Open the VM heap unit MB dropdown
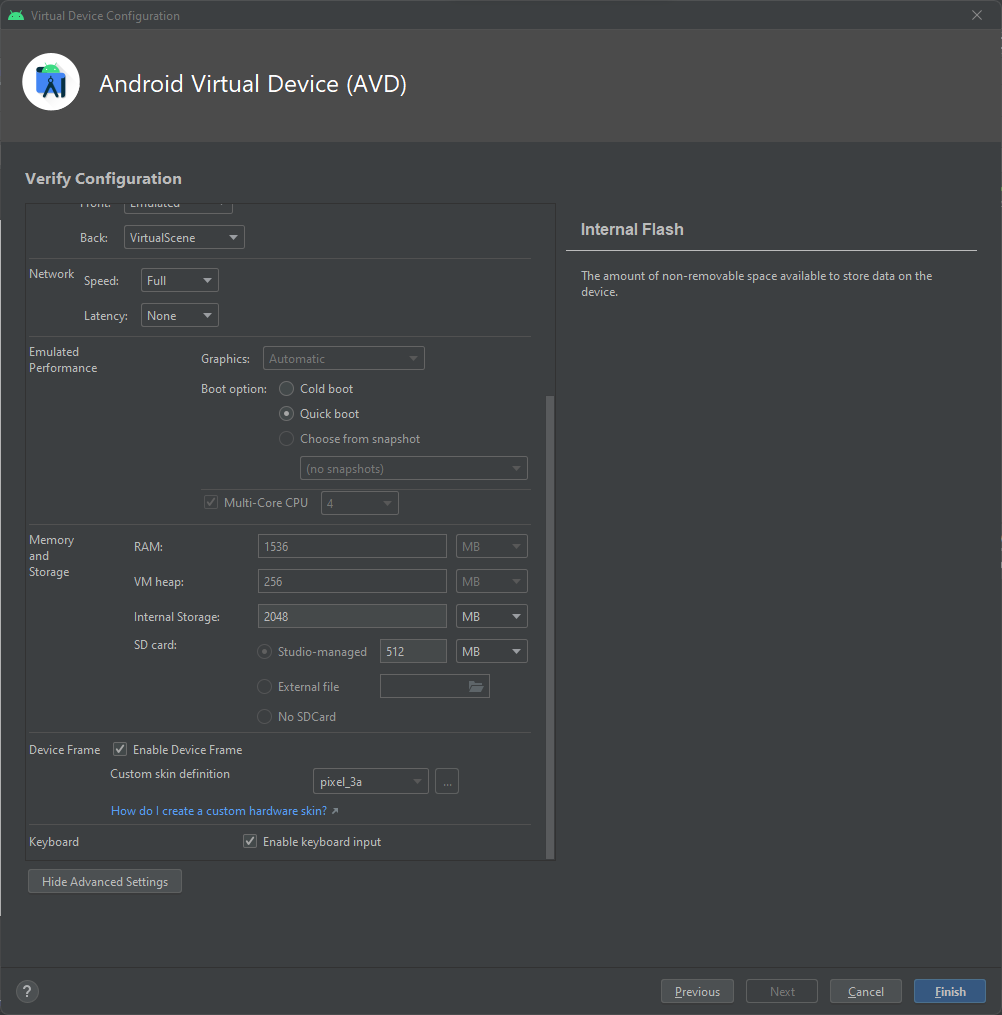1002x1015 pixels. tap(492, 581)
